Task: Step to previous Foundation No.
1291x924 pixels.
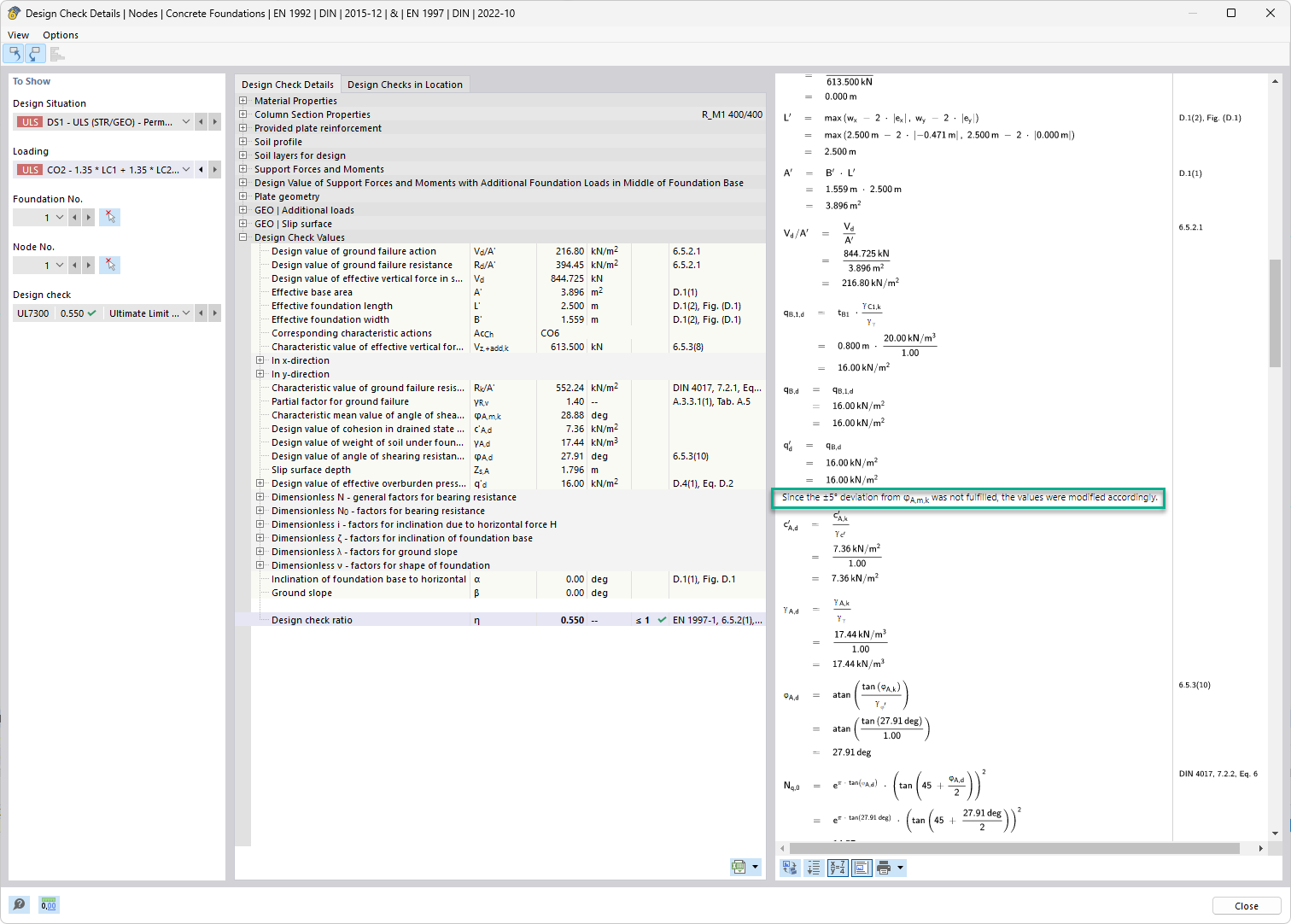Action: 75,218
